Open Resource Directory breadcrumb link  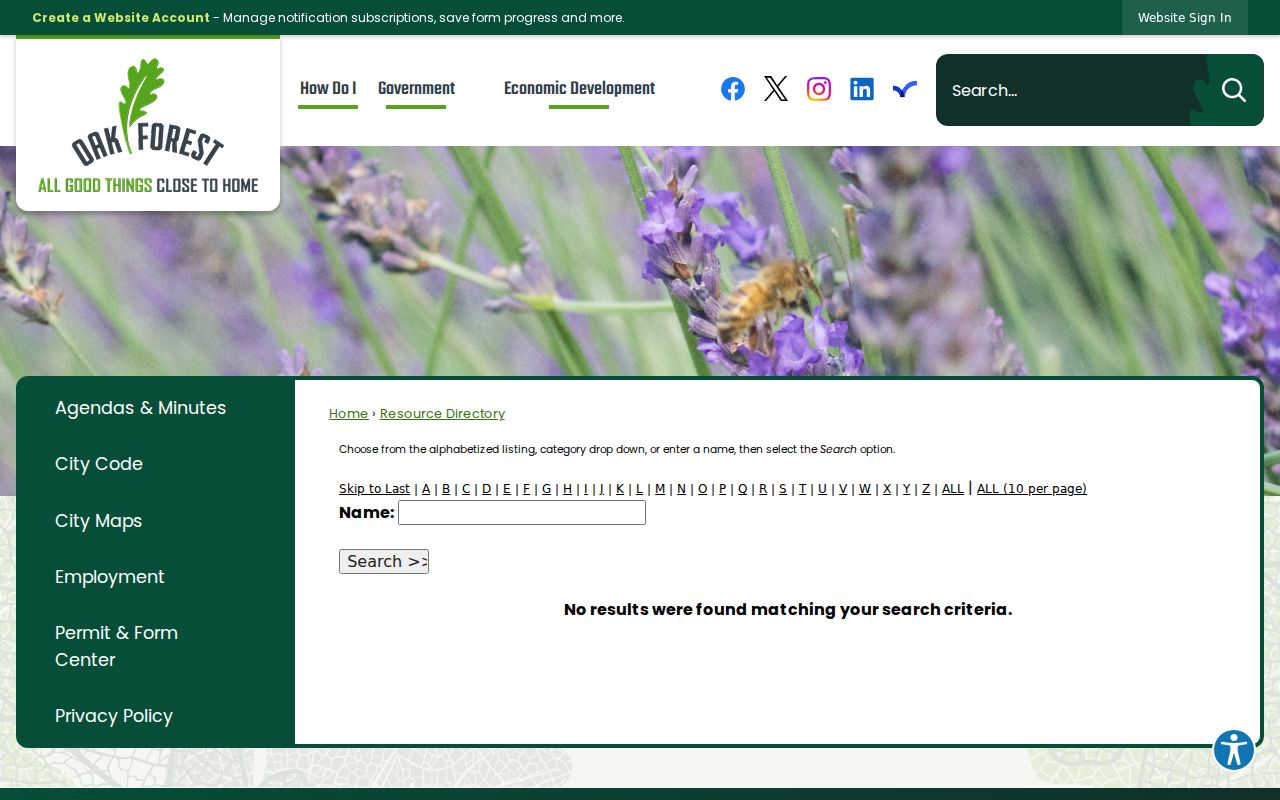[x=442, y=414]
